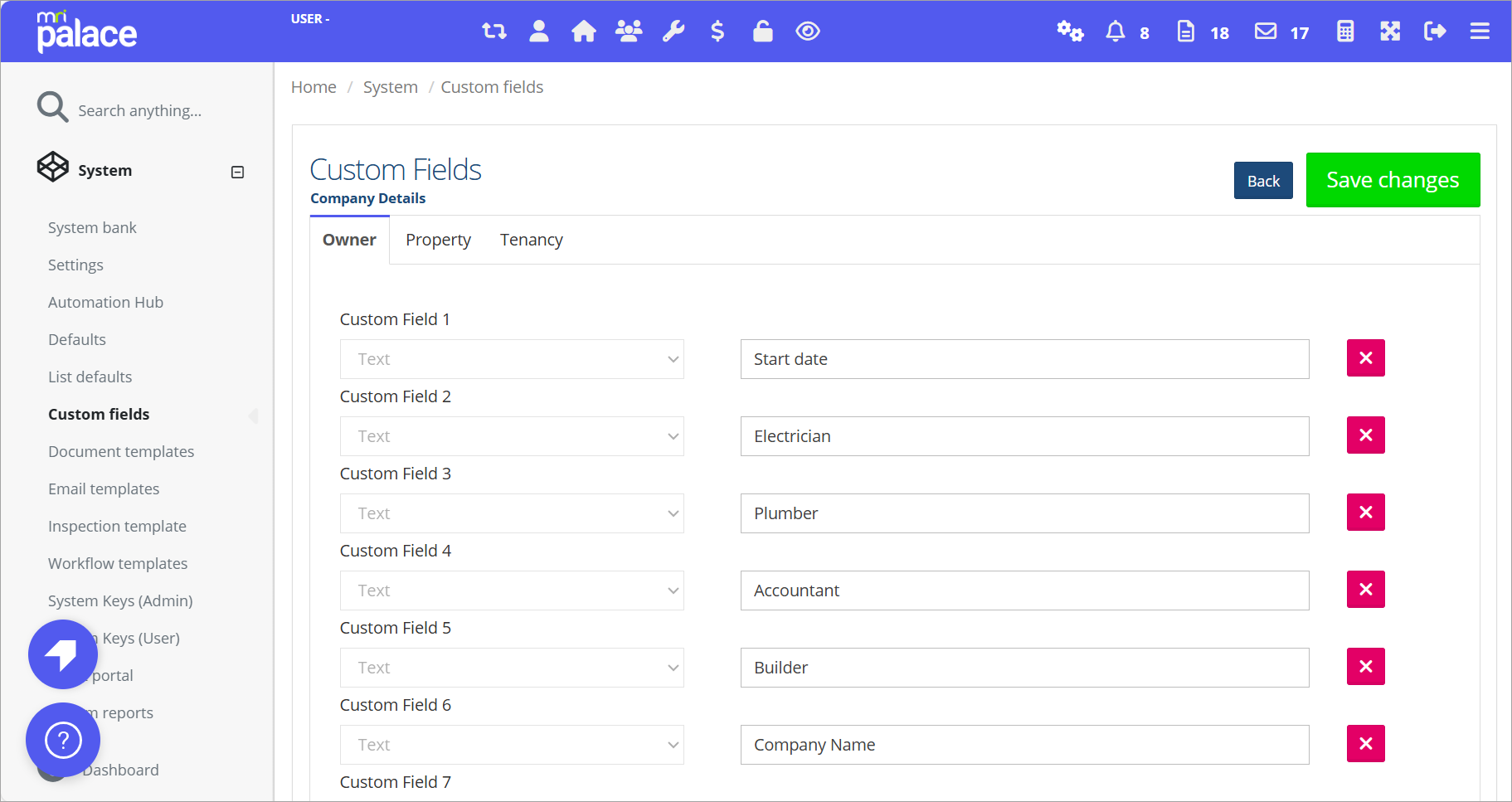1512x802 pixels.
Task: Open Custom Field 2 type dropdown
Action: pyautogui.click(x=512, y=436)
